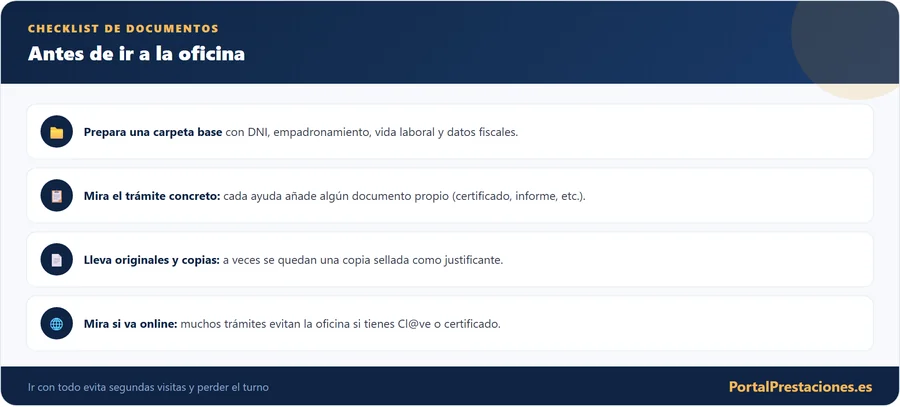900x407 pixels.
Task: Click the clipboard icon beside 'Mira el trámite concreto'
Action: click(x=56, y=196)
